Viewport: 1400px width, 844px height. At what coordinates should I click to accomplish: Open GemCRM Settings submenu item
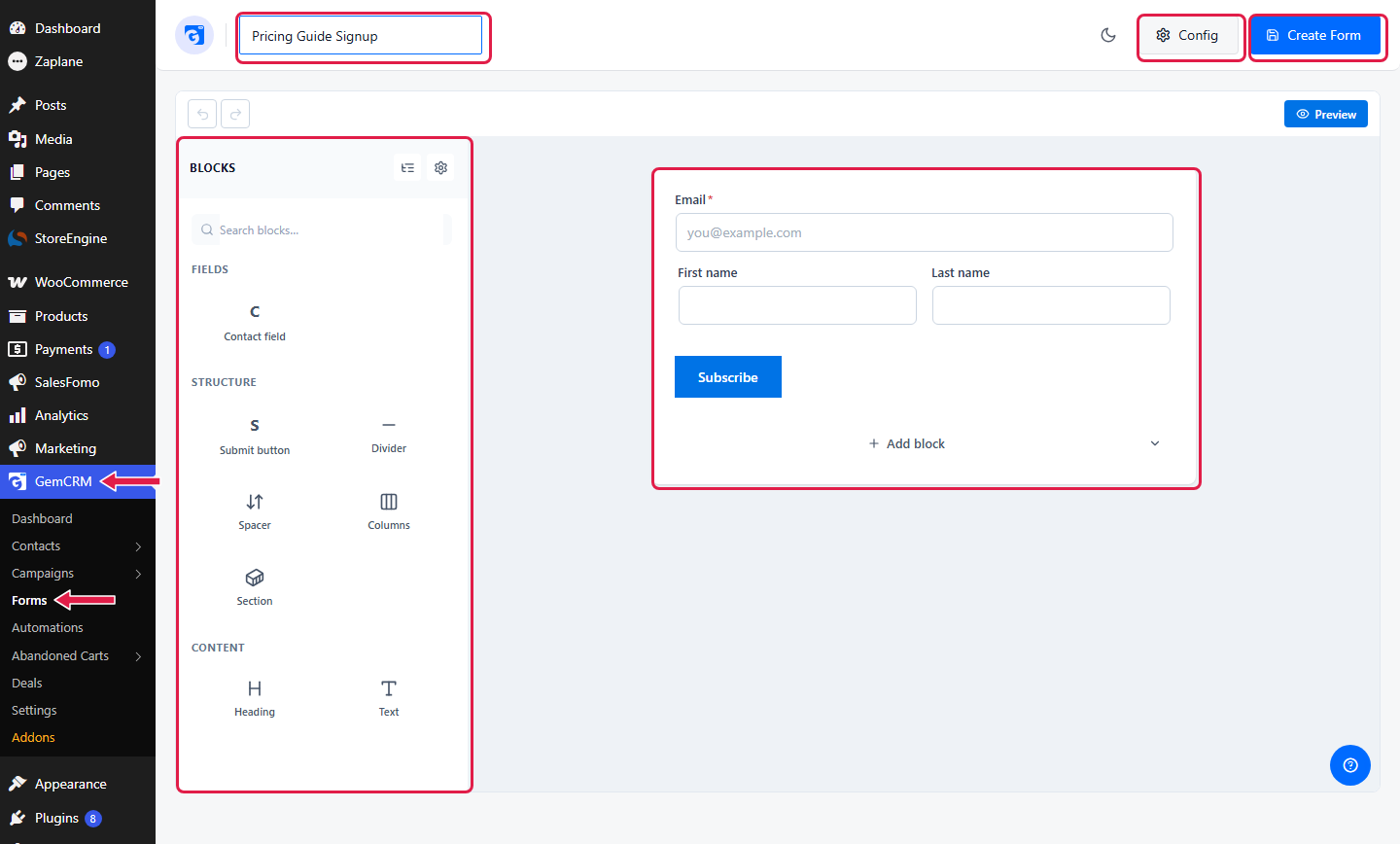pos(34,711)
